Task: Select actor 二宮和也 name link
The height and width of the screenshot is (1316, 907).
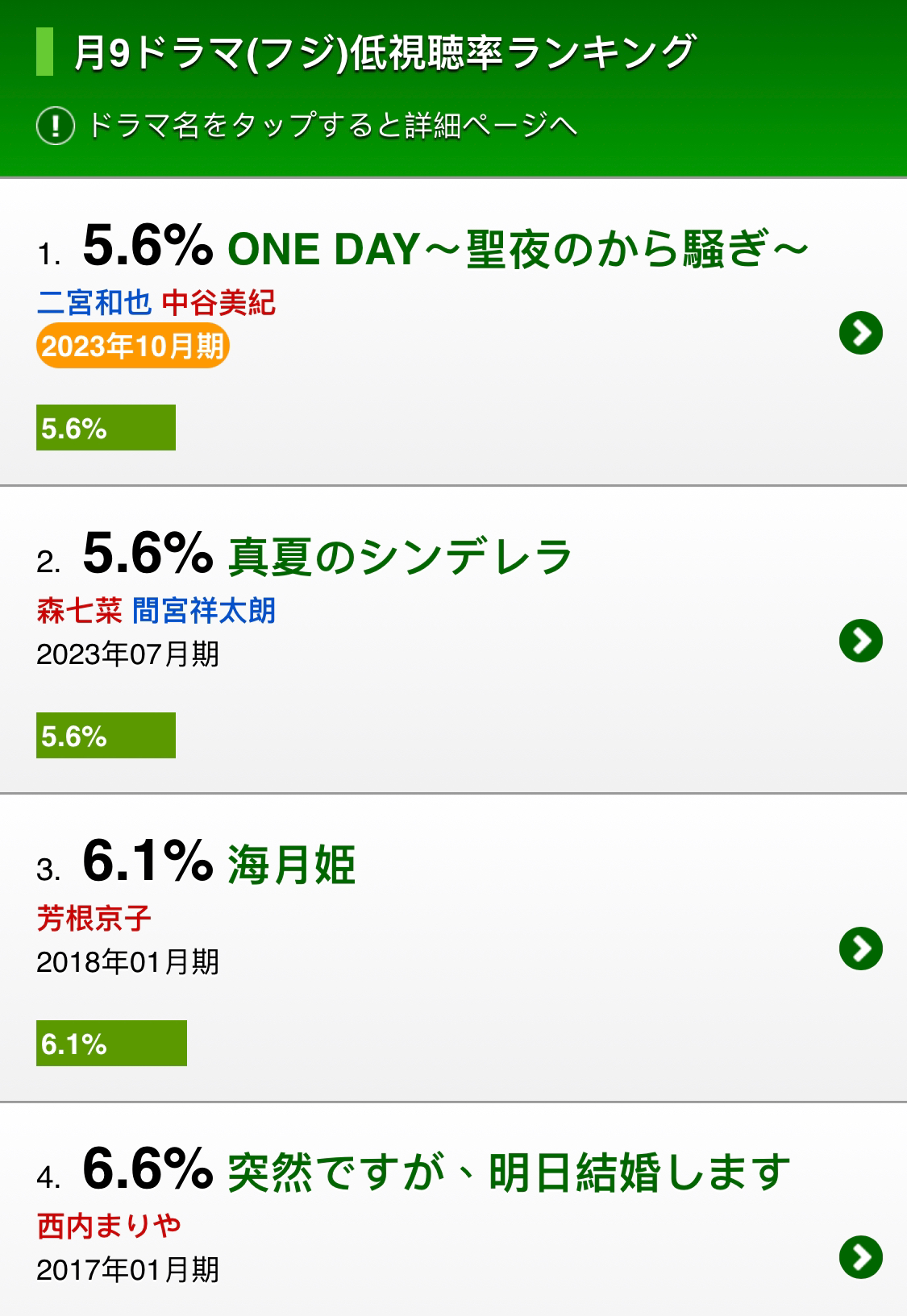Action: click(x=94, y=303)
